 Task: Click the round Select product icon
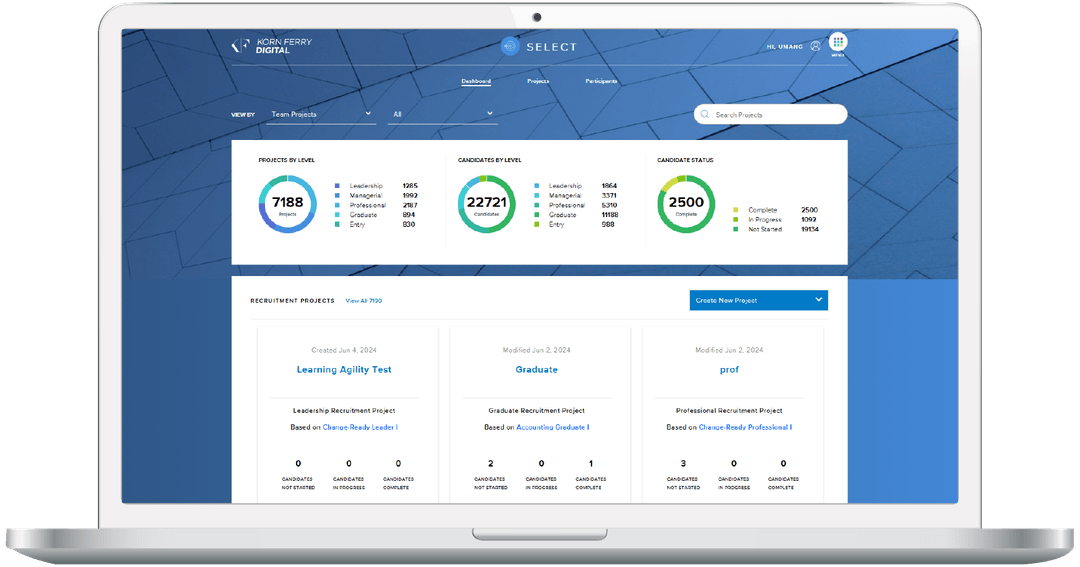click(x=510, y=46)
